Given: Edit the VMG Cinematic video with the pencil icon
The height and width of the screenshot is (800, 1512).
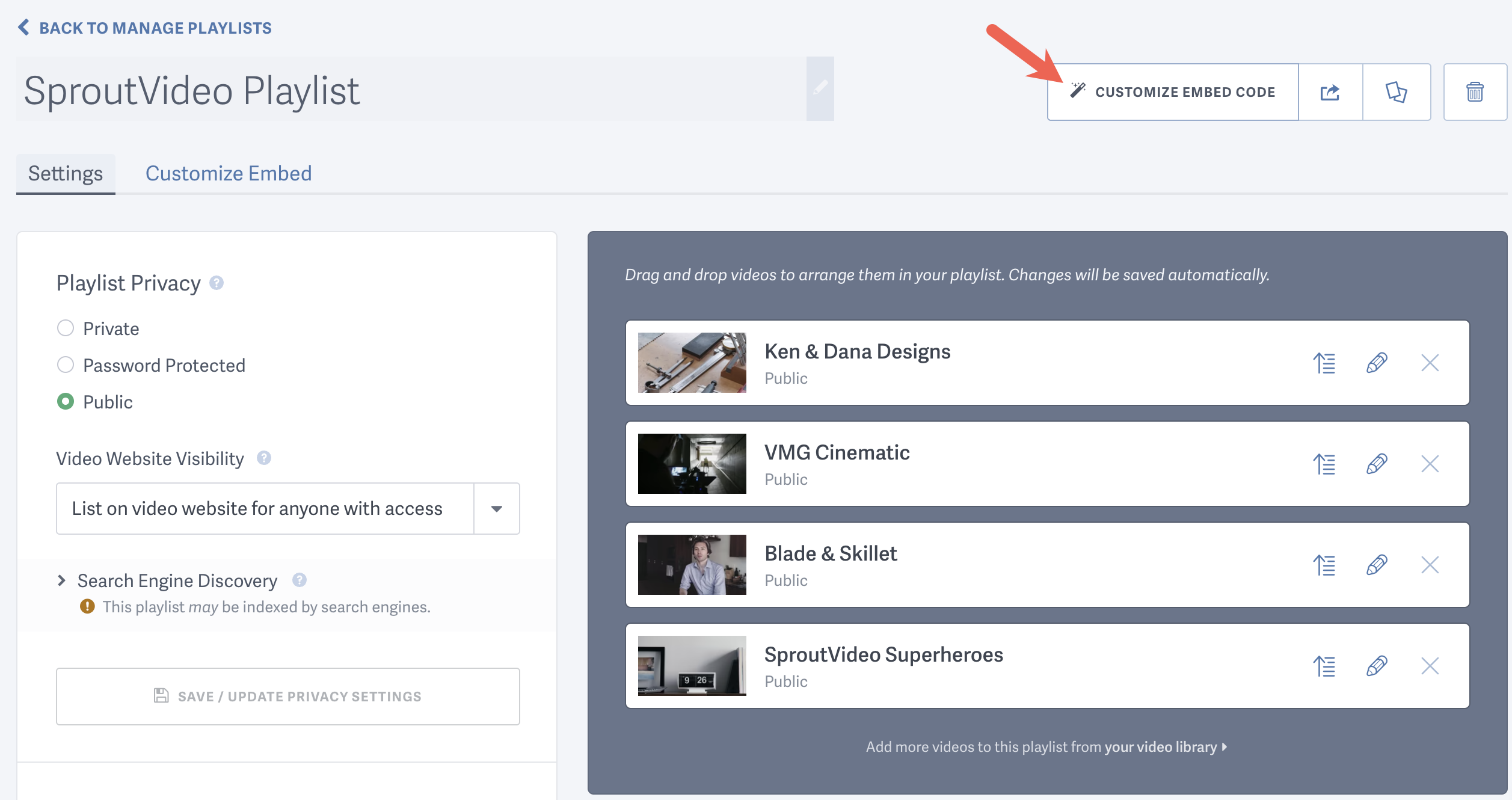Looking at the screenshot, I should (x=1377, y=464).
